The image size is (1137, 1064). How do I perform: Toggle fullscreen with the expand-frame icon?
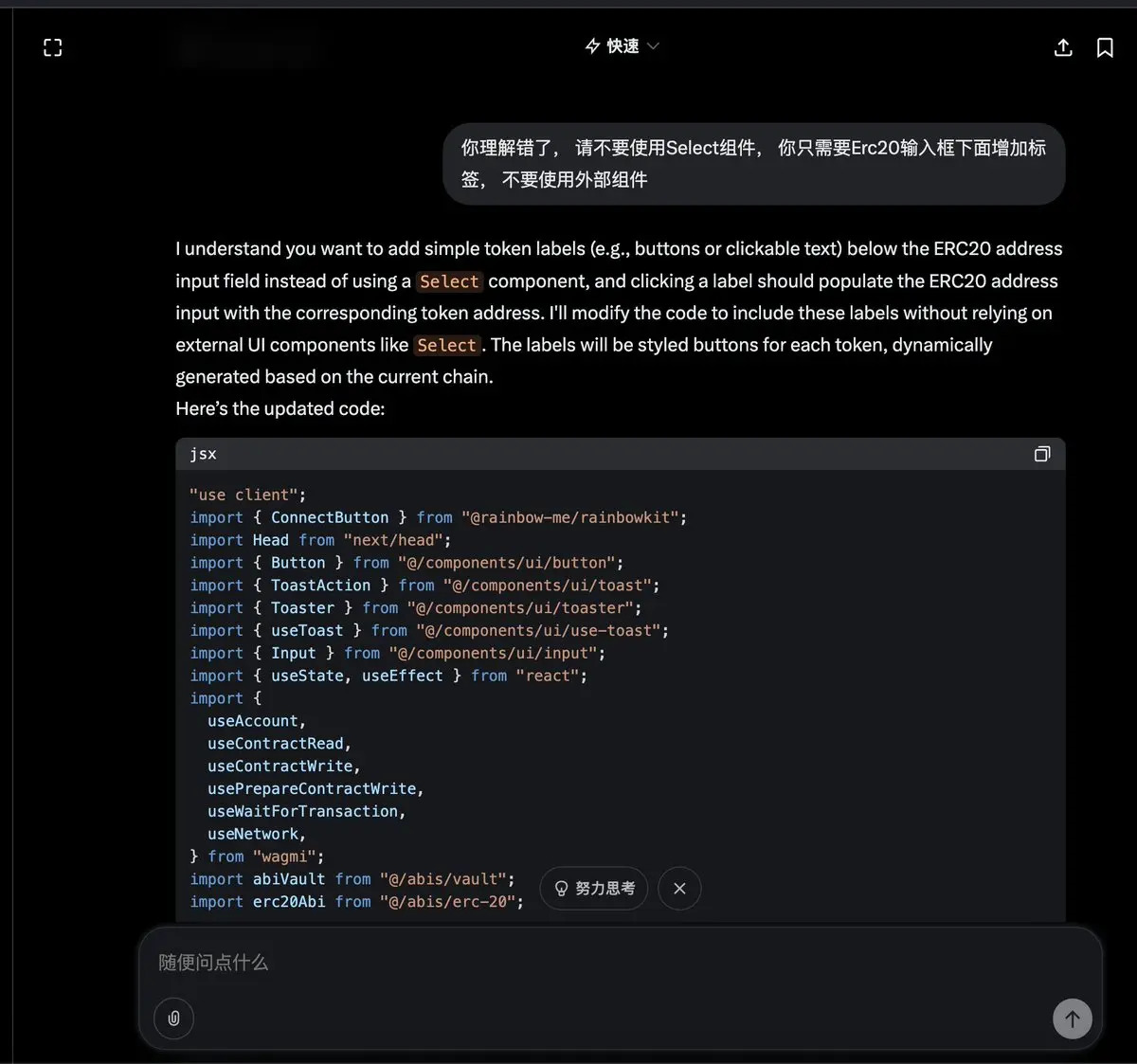[x=53, y=47]
